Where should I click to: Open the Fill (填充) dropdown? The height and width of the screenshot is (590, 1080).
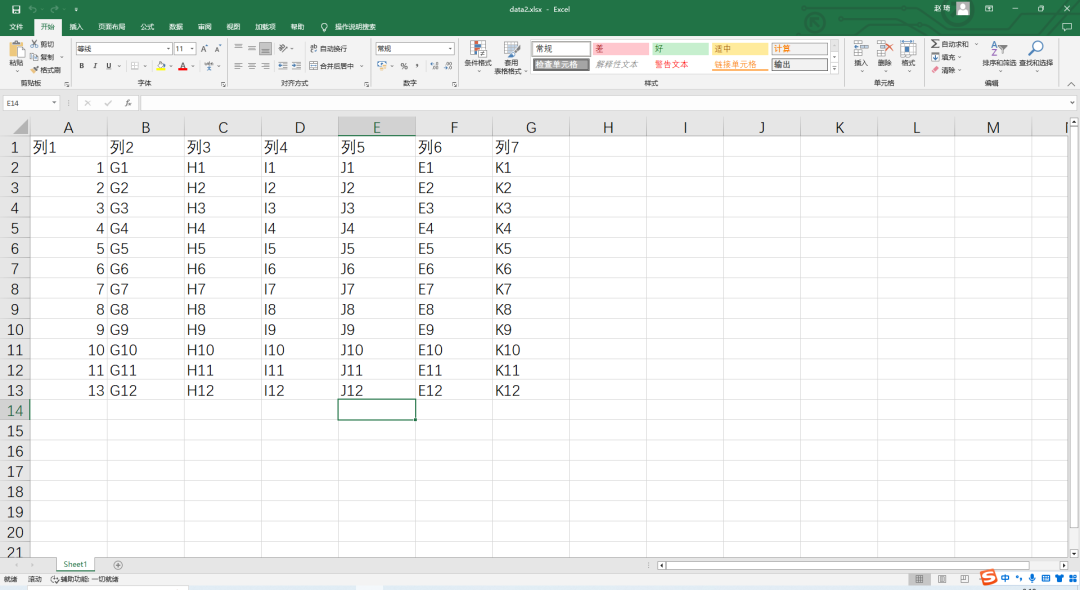pyautogui.click(x=946, y=57)
